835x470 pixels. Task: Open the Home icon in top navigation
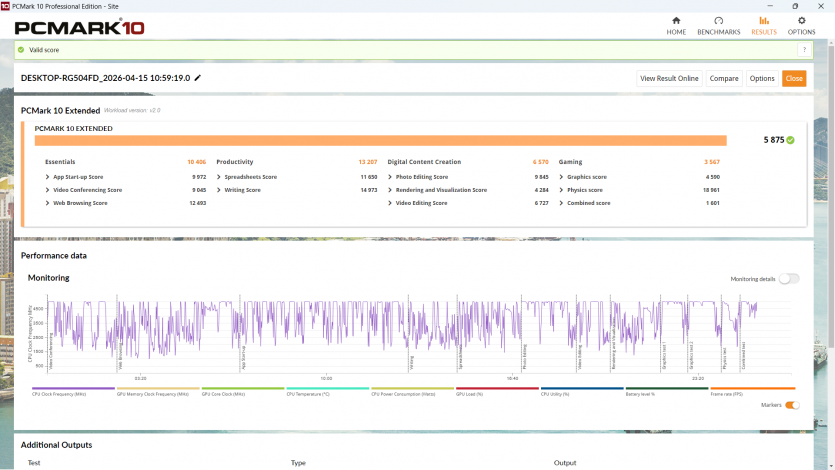coord(676,21)
